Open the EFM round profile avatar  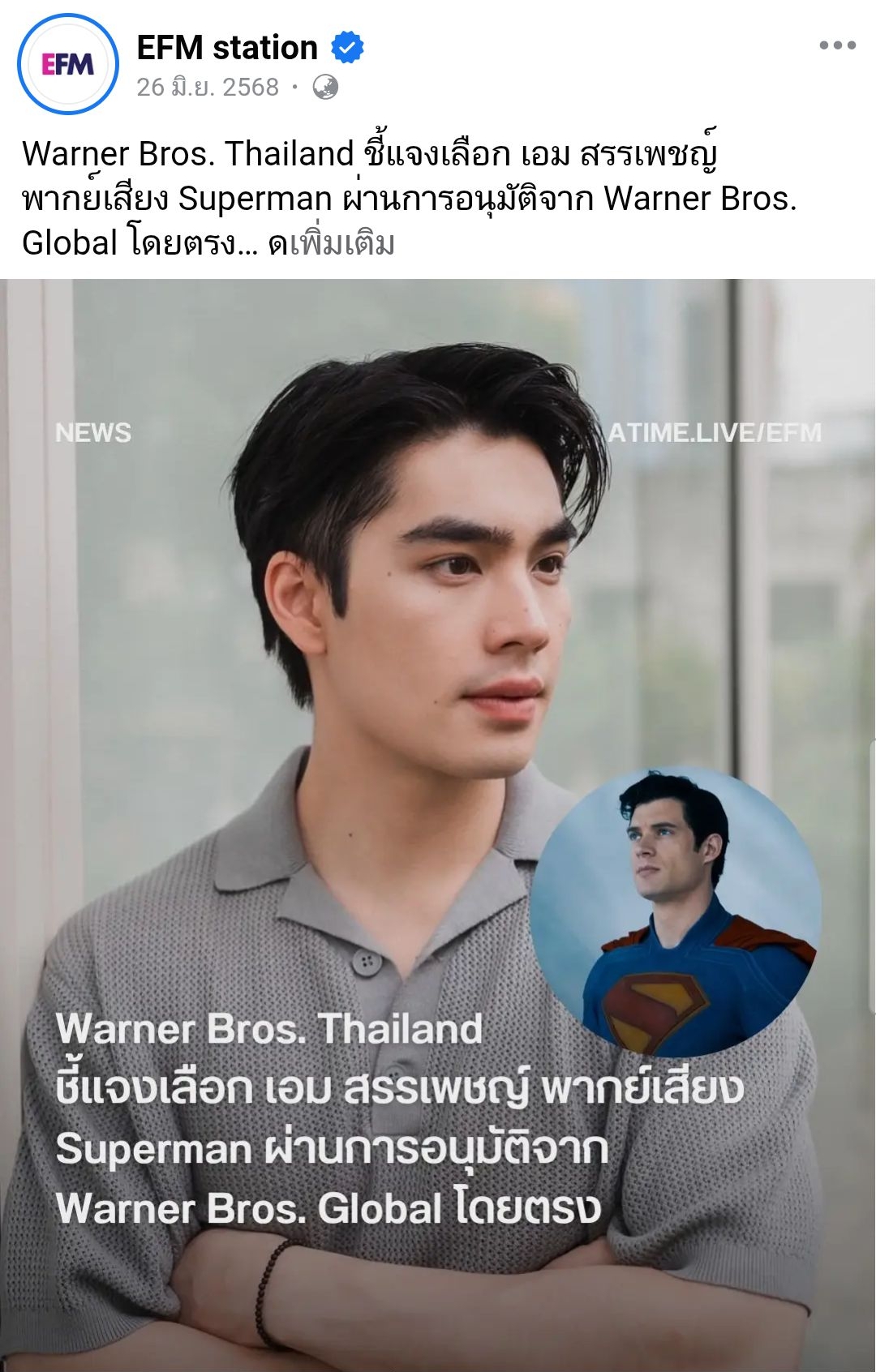tap(68, 64)
